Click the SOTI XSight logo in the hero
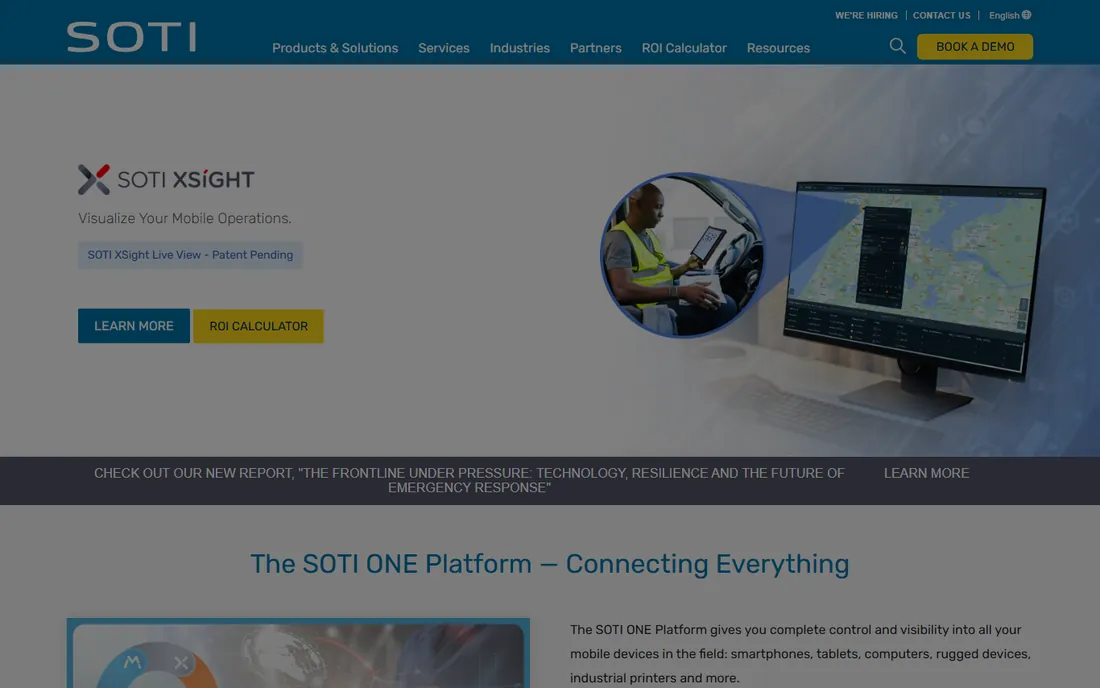The image size is (1100, 688). click(166, 180)
